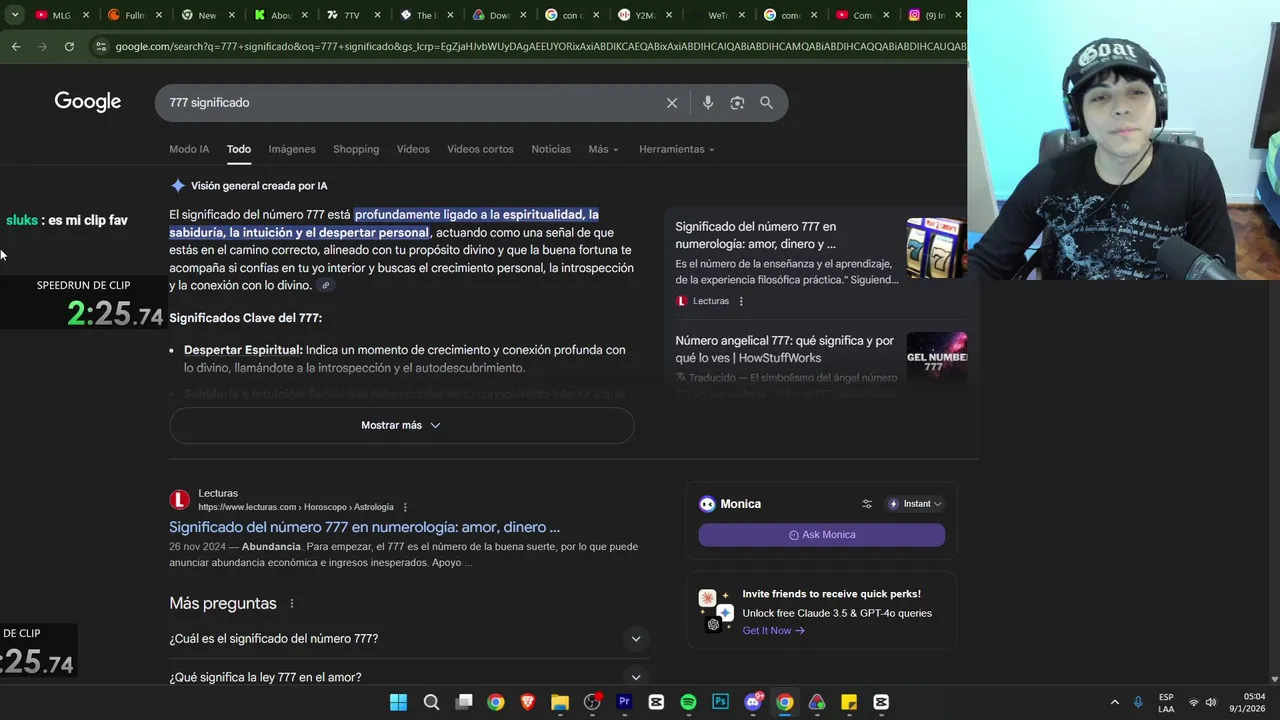Screen dimensions: 1280x720
Task: Switch to Modo IA tab
Action: tap(189, 149)
